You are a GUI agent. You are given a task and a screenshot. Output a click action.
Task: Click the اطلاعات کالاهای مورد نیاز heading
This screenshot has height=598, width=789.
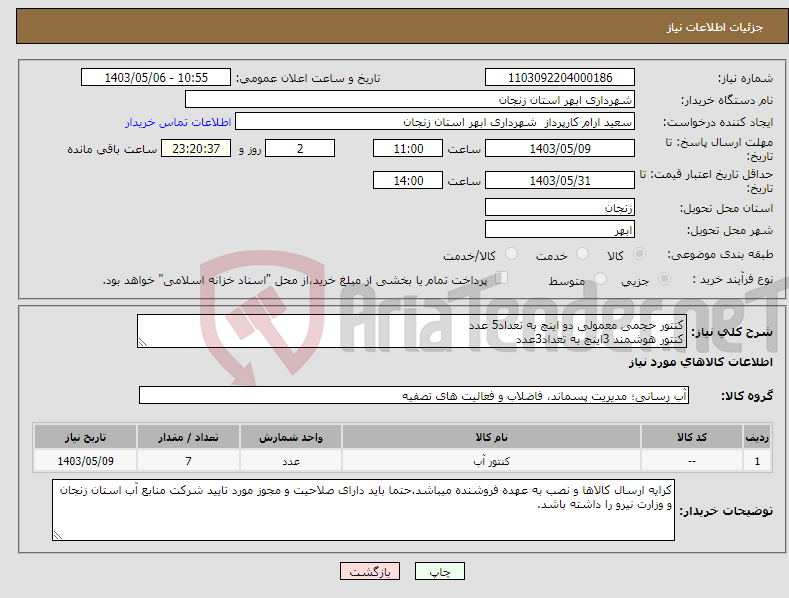point(700,362)
